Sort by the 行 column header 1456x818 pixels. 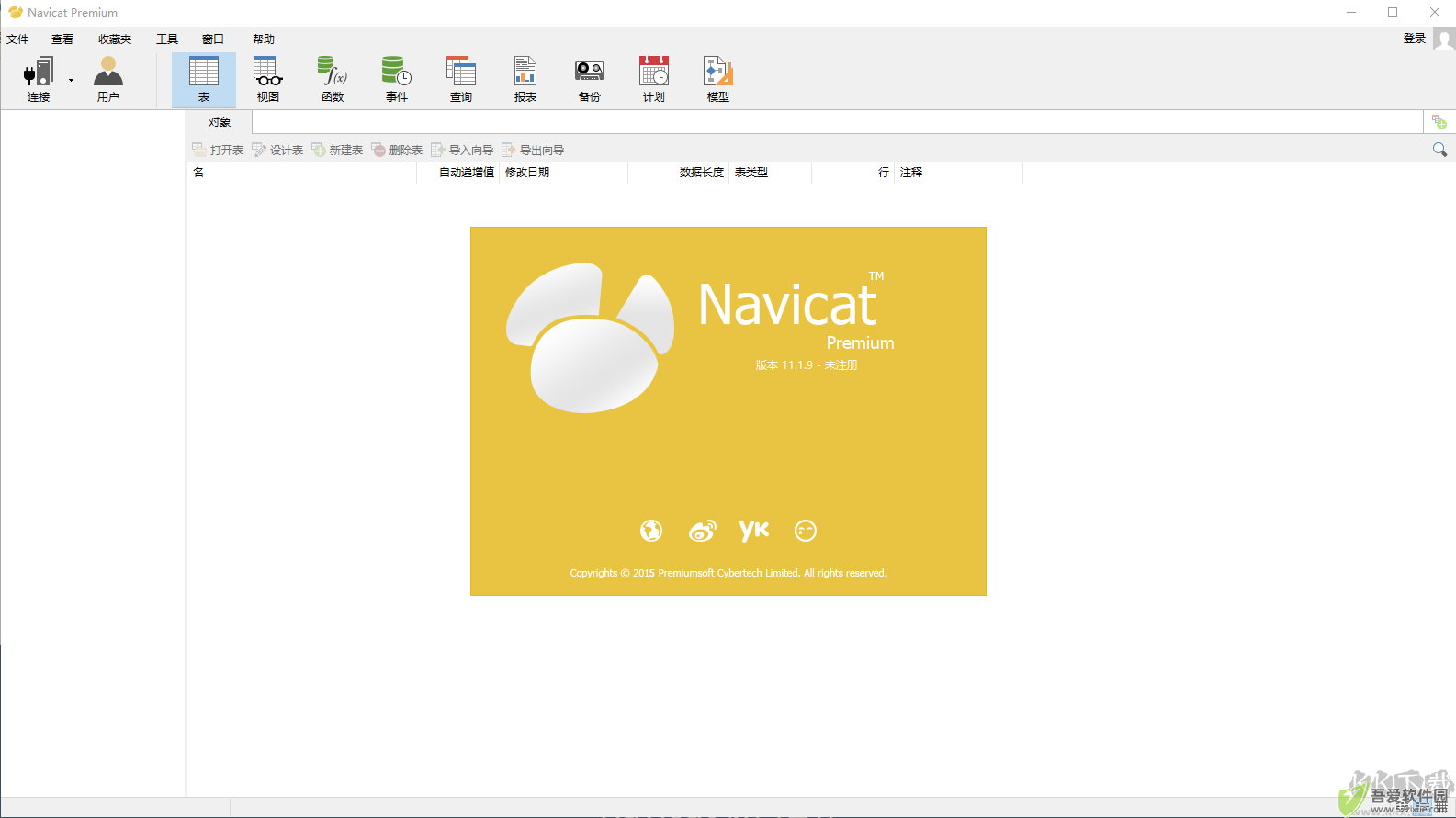[x=853, y=173]
